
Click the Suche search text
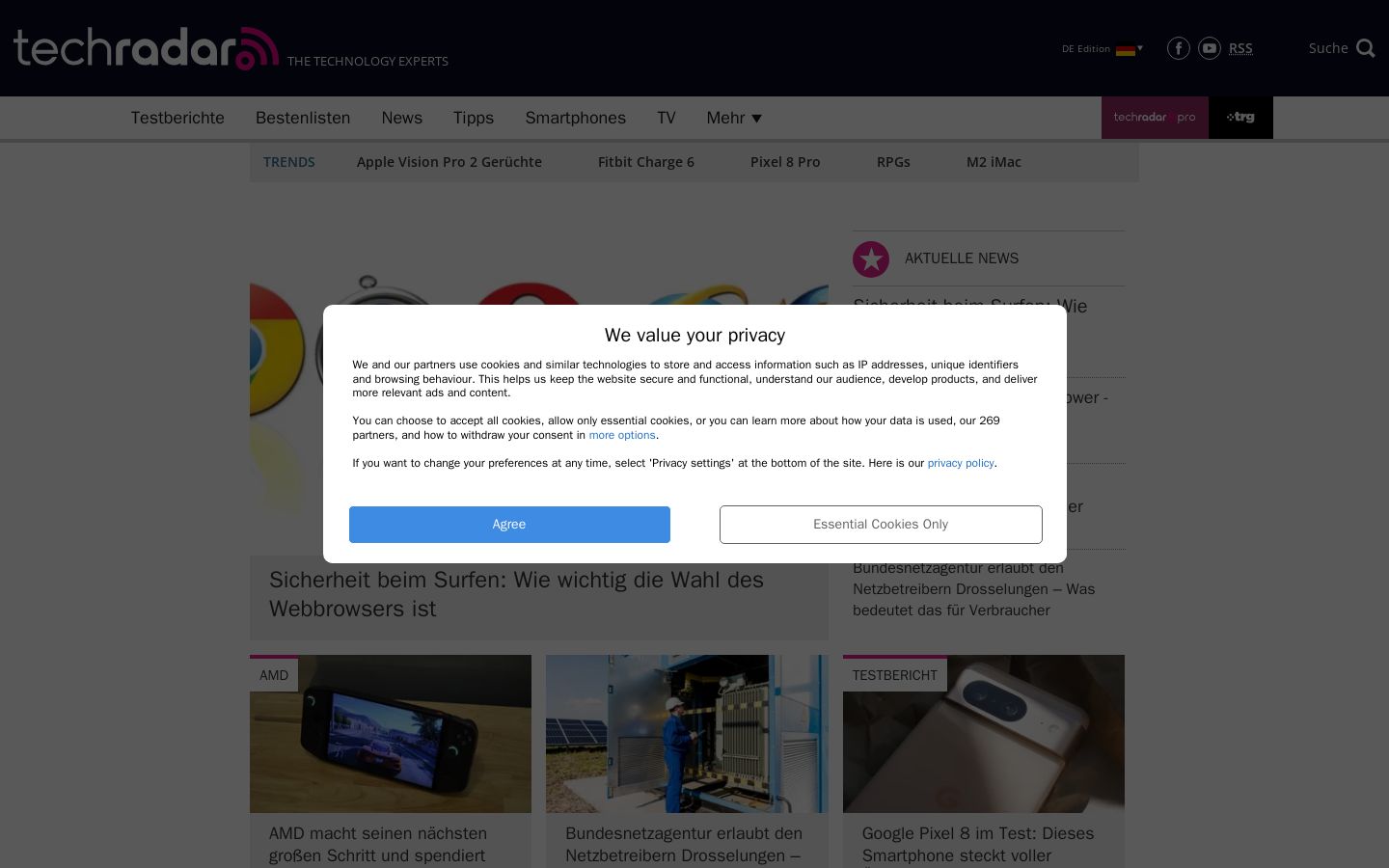point(1328,48)
